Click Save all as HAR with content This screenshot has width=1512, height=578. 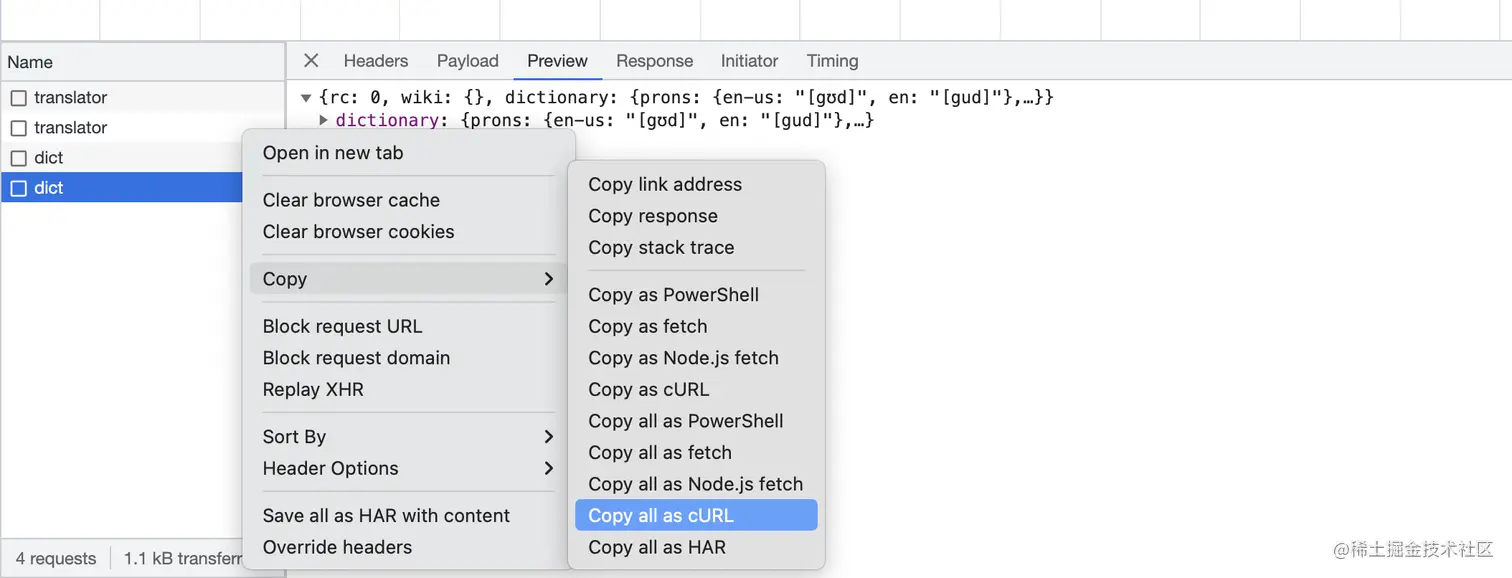[x=386, y=516]
